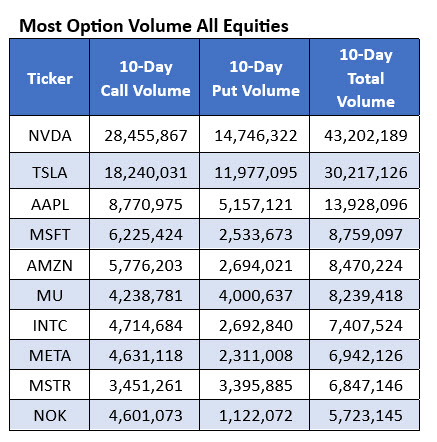Select the MU ticker cell
This screenshot has width=437, height=442.
[50, 295]
